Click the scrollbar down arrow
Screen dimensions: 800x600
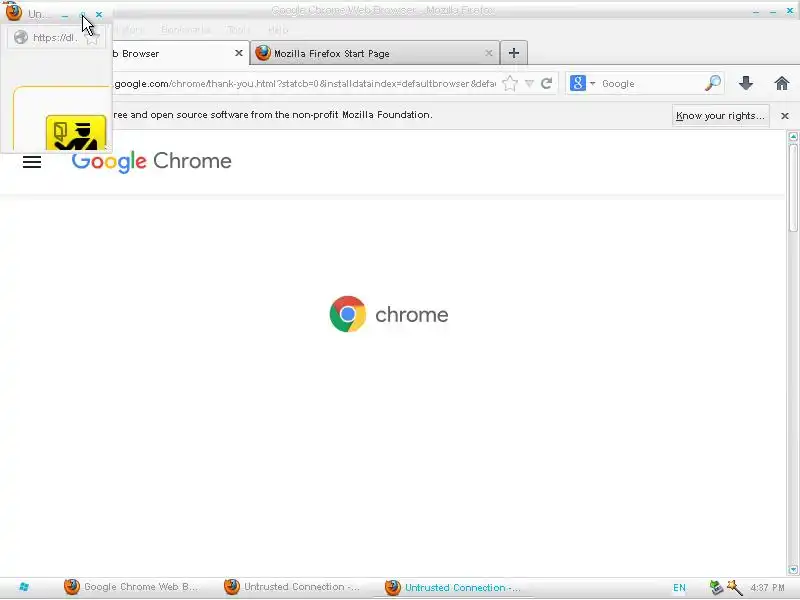(793, 569)
